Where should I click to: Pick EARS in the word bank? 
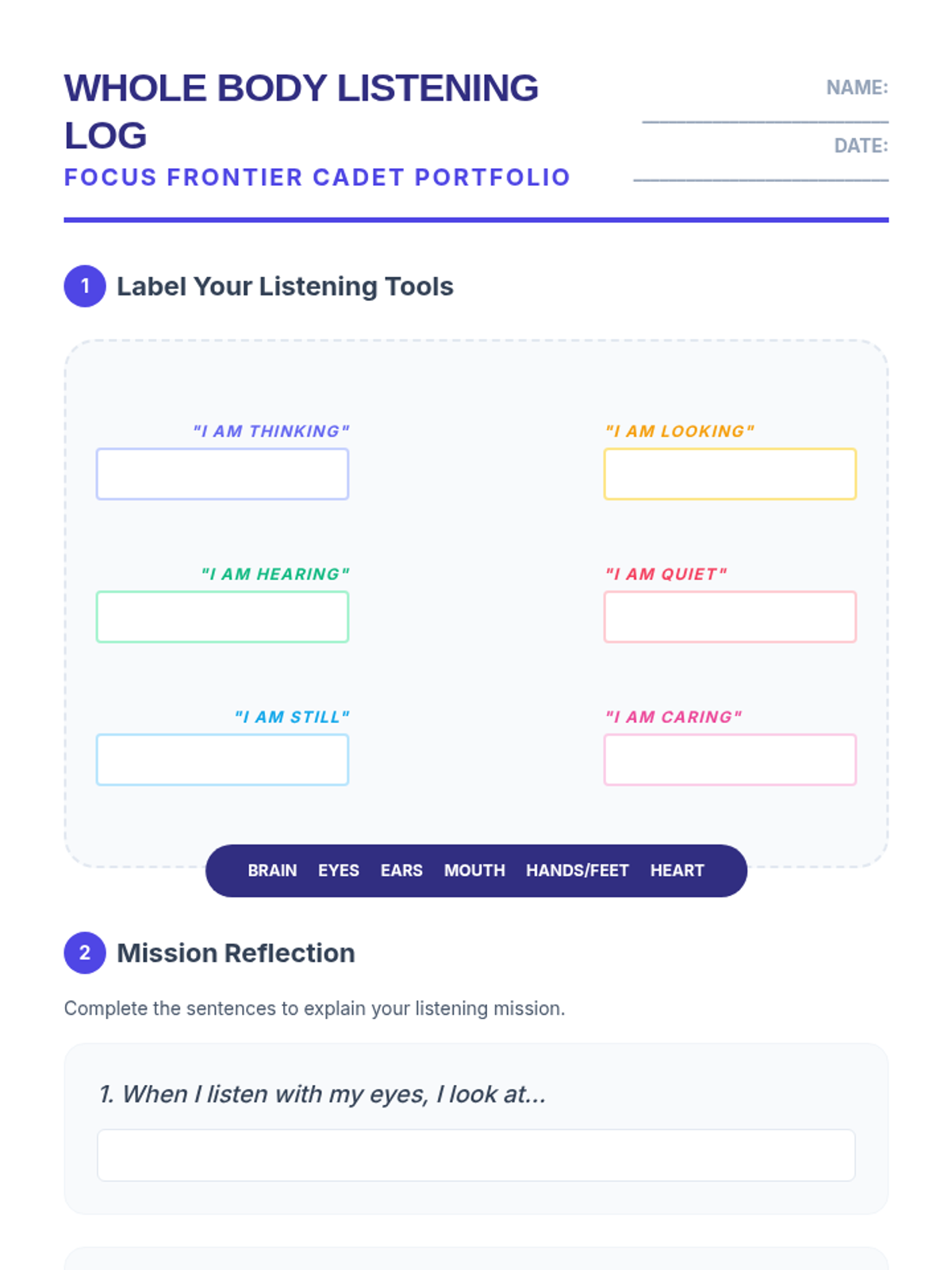tap(401, 871)
